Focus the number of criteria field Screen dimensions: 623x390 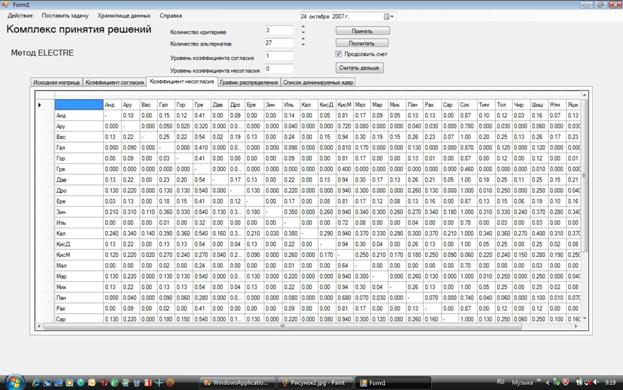click(x=279, y=31)
